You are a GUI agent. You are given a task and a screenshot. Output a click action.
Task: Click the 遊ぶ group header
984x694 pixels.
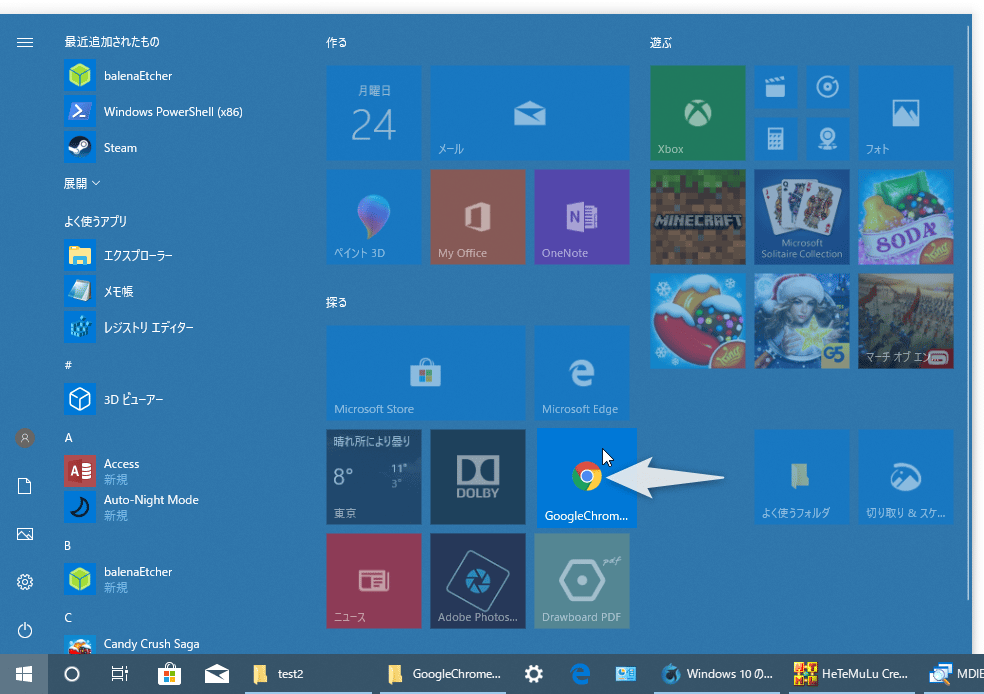click(x=661, y=43)
